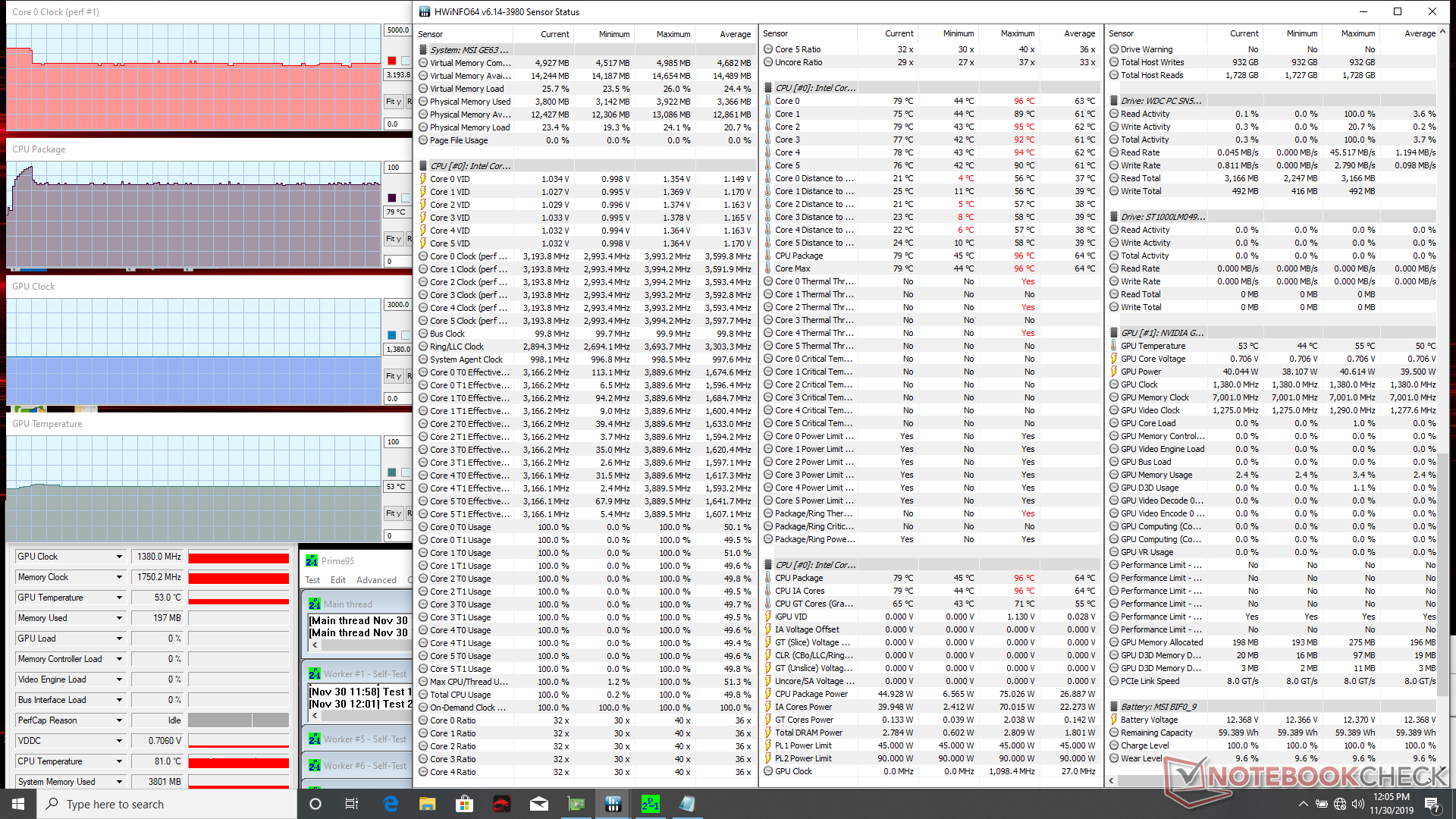Open the Windows Start menu

(18, 804)
